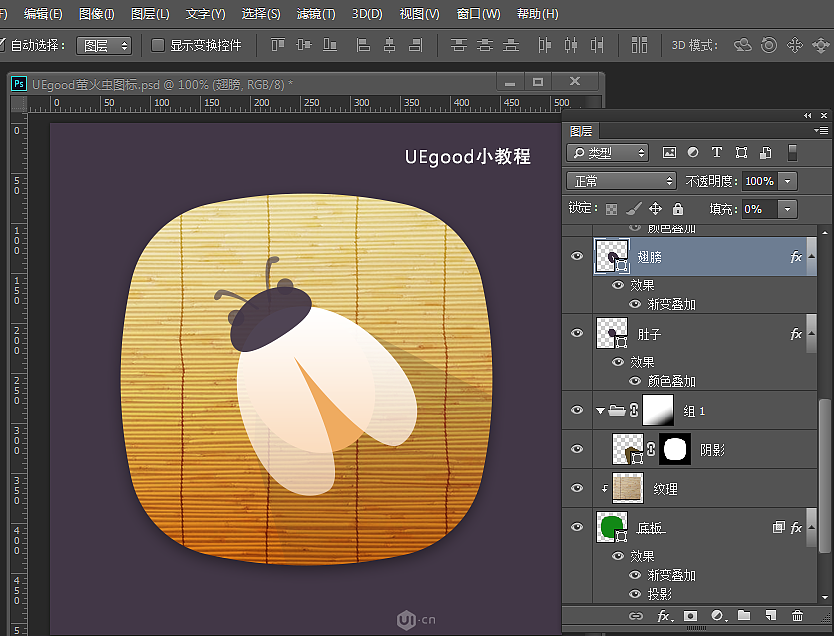Viewport: 834px width, 636px height.
Task: Align left edges icon in options bar
Action: [363, 45]
